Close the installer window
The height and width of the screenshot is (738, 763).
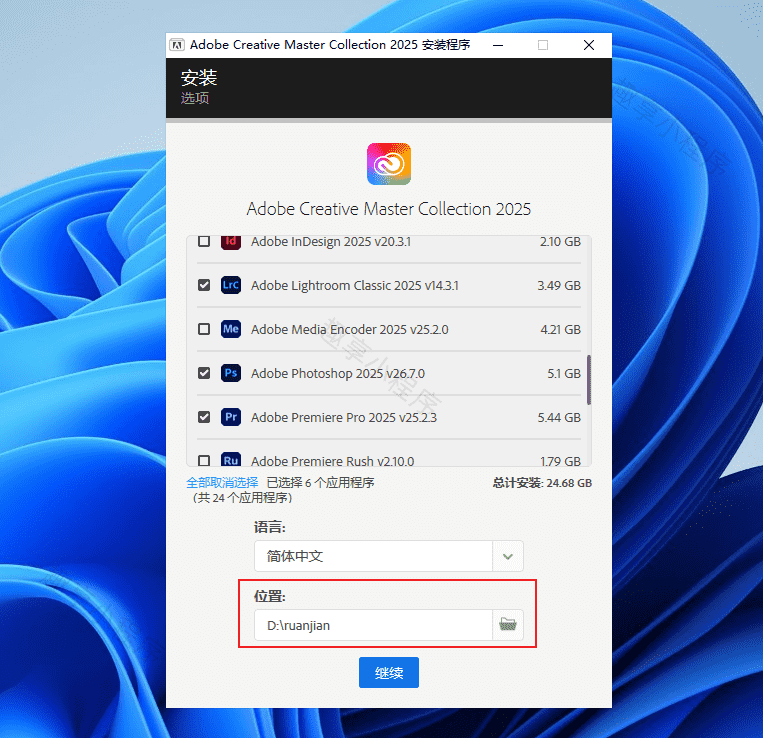[x=588, y=45]
